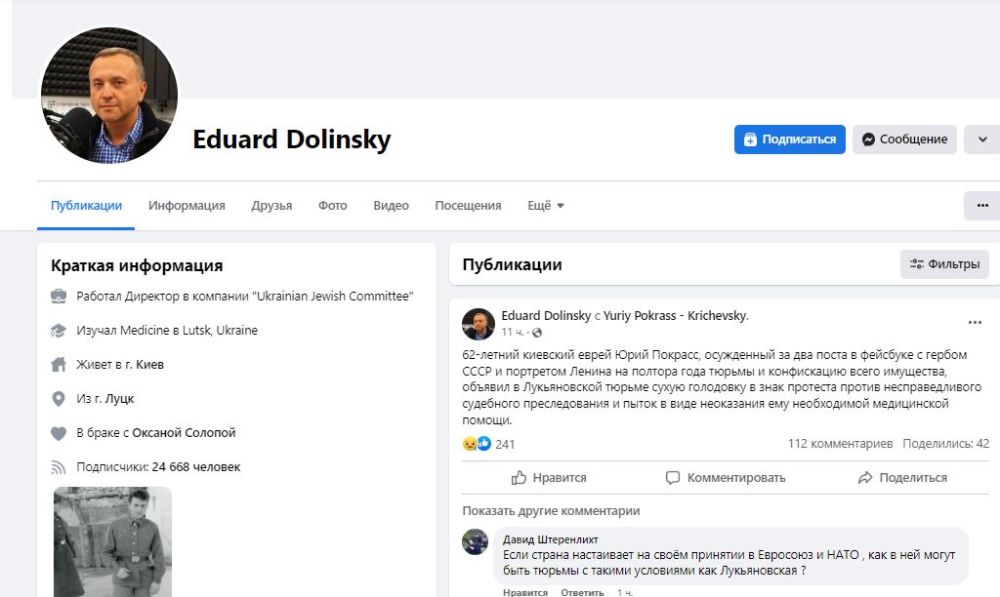The height and width of the screenshot is (597, 1000).
Task: Open Сообщение messenger button
Action: click(904, 140)
